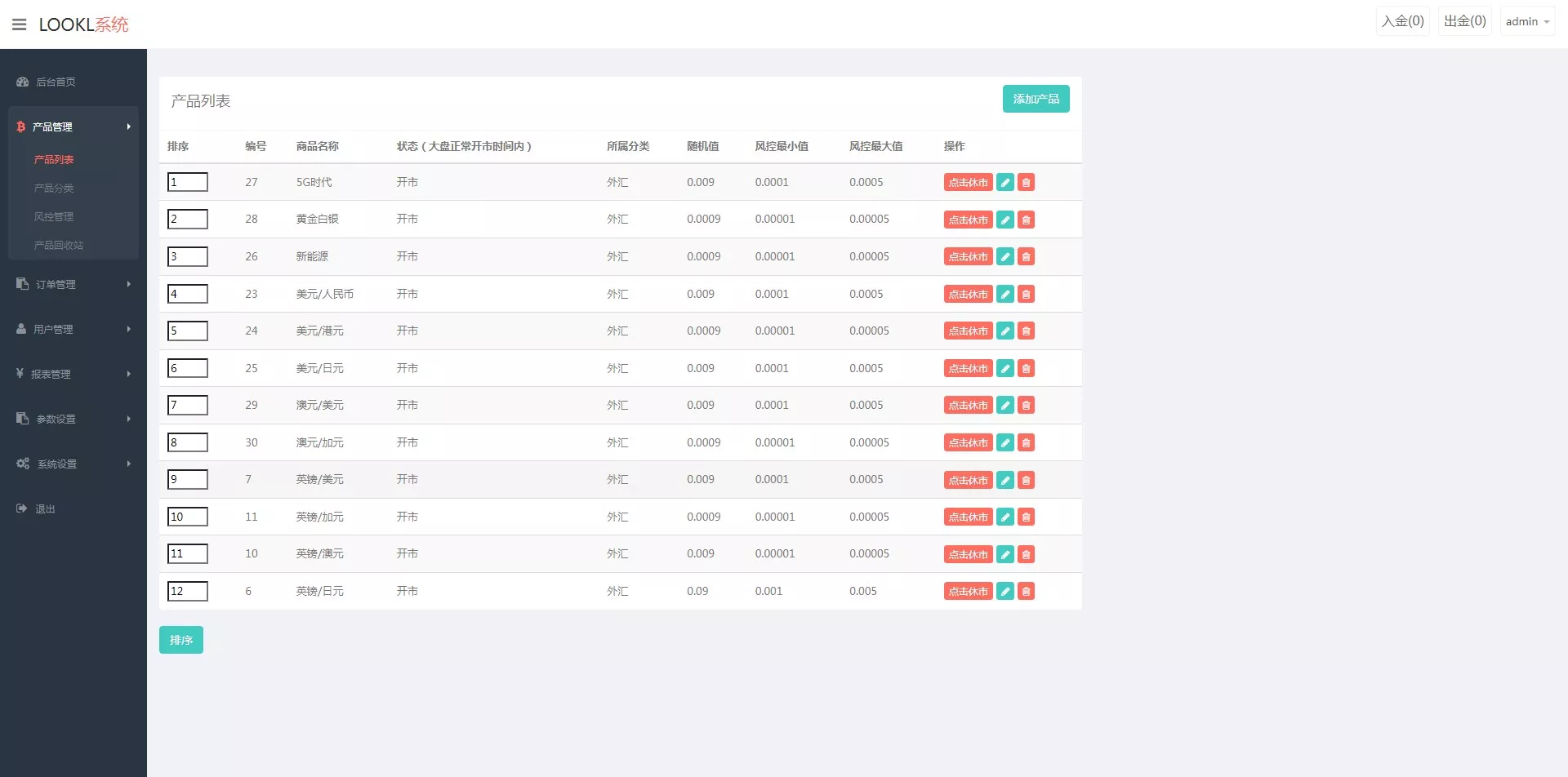Click 点击休市 for 新能源
Image resolution: width=1568 pixels, height=777 pixels.
(x=968, y=256)
